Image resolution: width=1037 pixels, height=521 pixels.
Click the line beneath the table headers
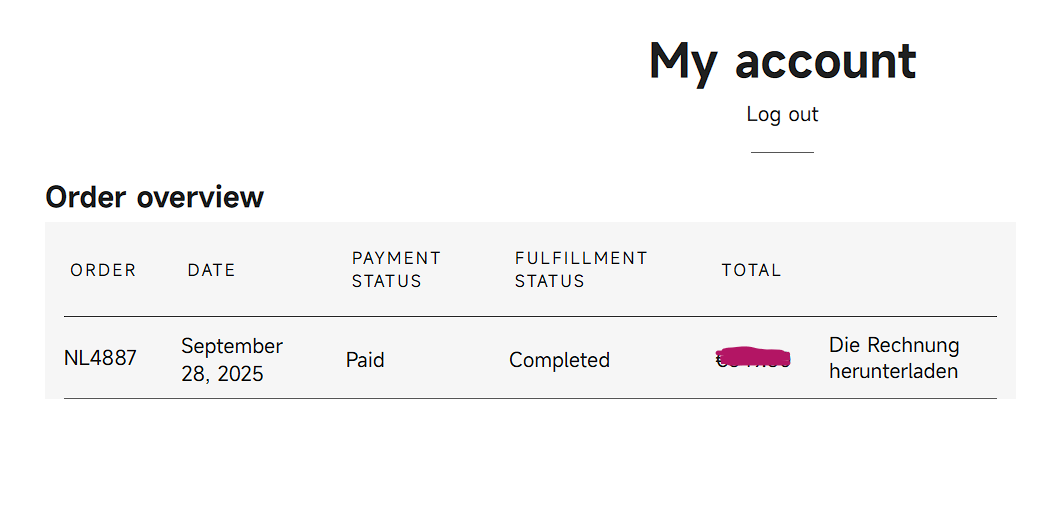(x=530, y=316)
